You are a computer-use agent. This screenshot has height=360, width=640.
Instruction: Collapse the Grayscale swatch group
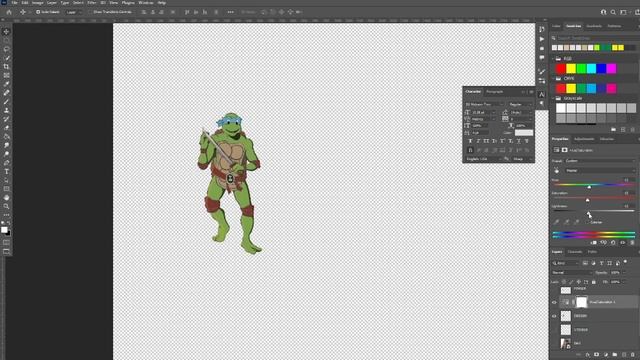click(553, 98)
